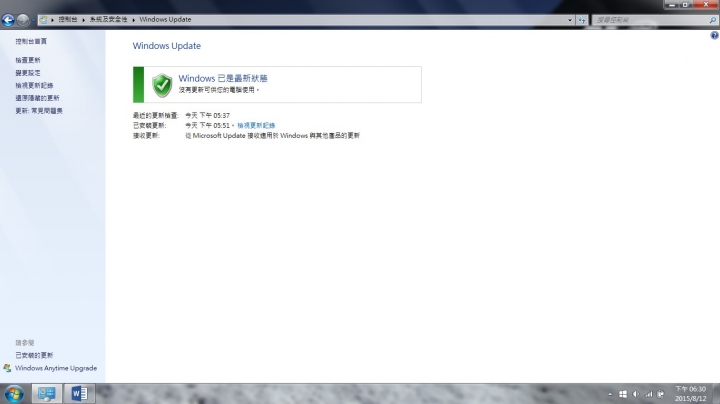The height and width of the screenshot is (404, 720).
Task: Click the green shield status icon
Action: pyautogui.click(x=162, y=85)
